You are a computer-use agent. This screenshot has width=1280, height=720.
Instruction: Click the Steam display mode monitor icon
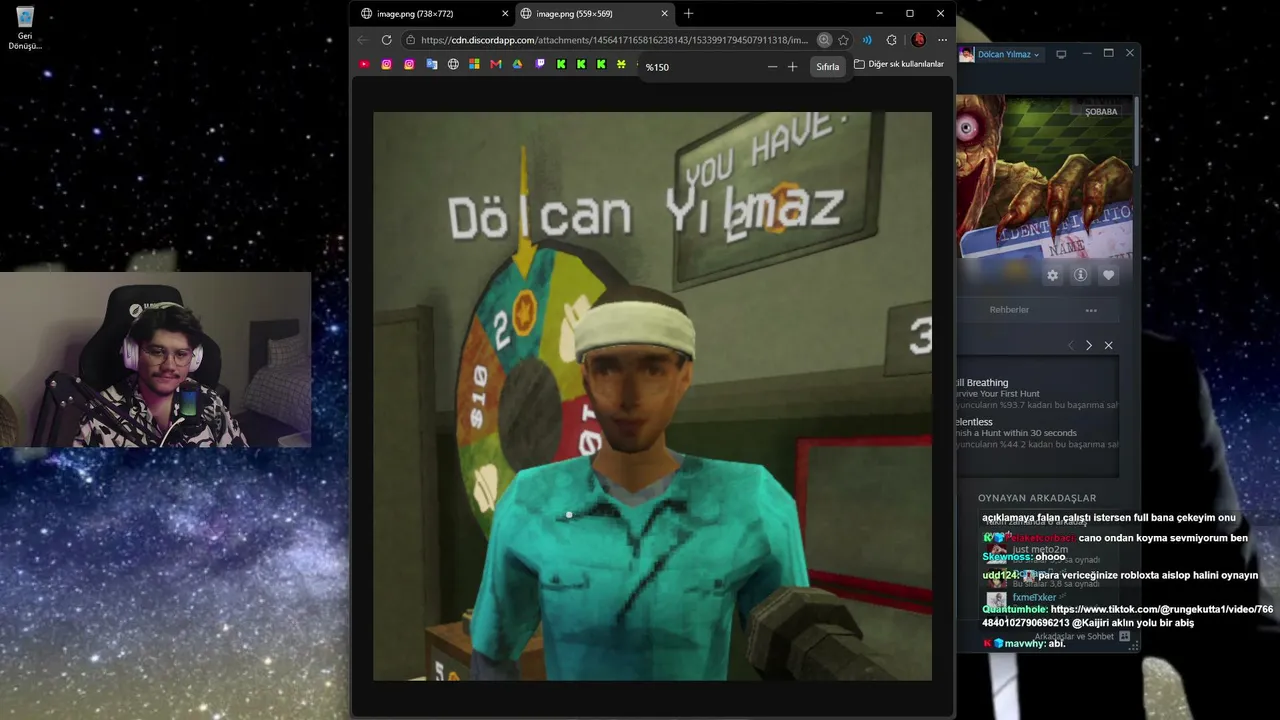[1061, 54]
